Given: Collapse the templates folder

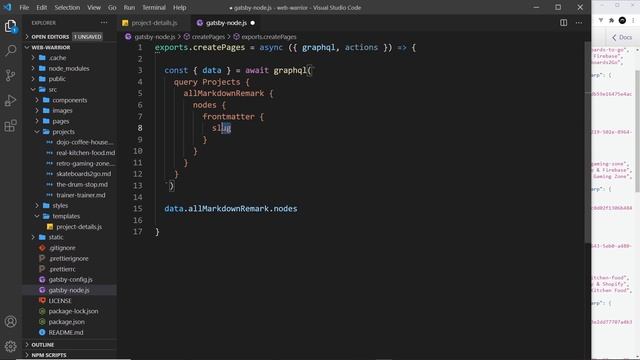Looking at the screenshot, I should pyautogui.click(x=69, y=216).
